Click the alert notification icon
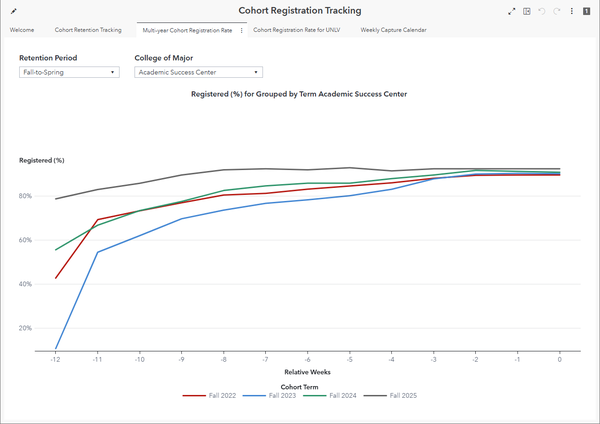The height and width of the screenshot is (424, 600). (x=586, y=11)
